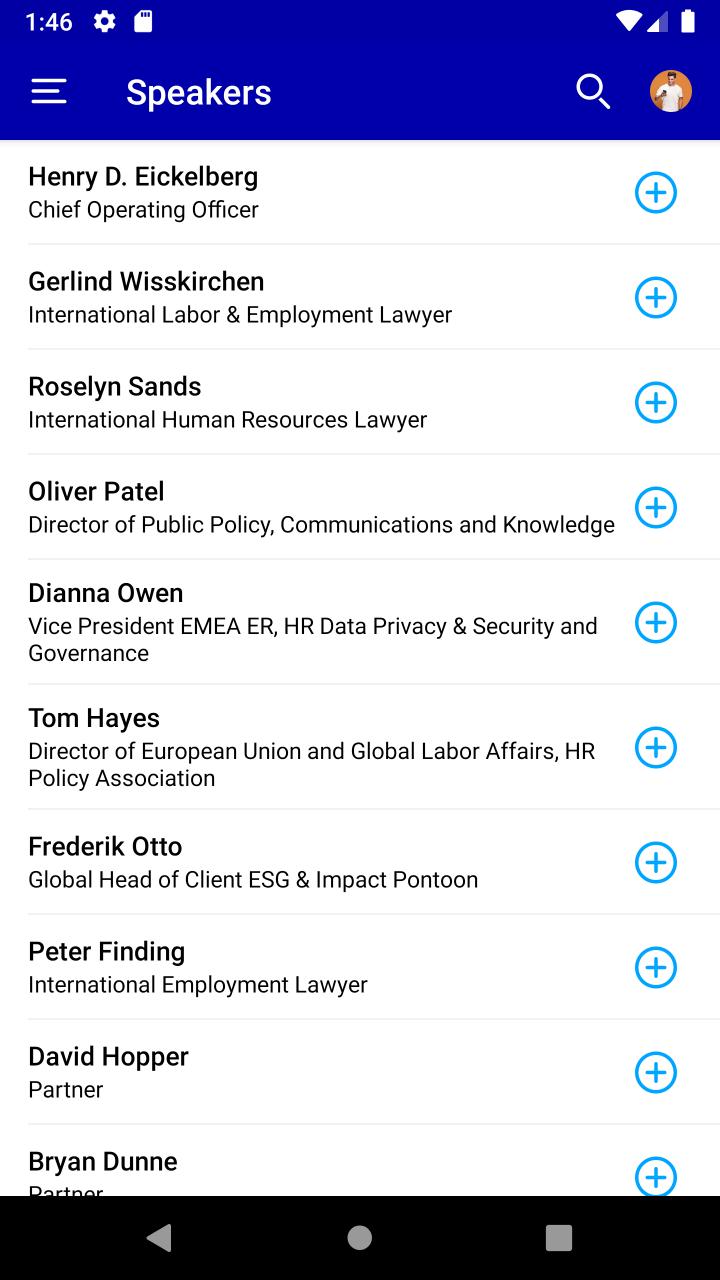Go back with Android back button
720x1280 pixels.
(159, 1238)
